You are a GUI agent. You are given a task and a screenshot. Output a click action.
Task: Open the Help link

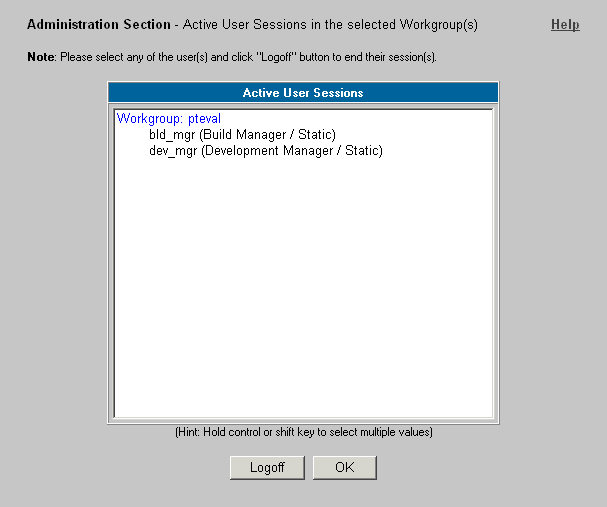pyautogui.click(x=565, y=24)
